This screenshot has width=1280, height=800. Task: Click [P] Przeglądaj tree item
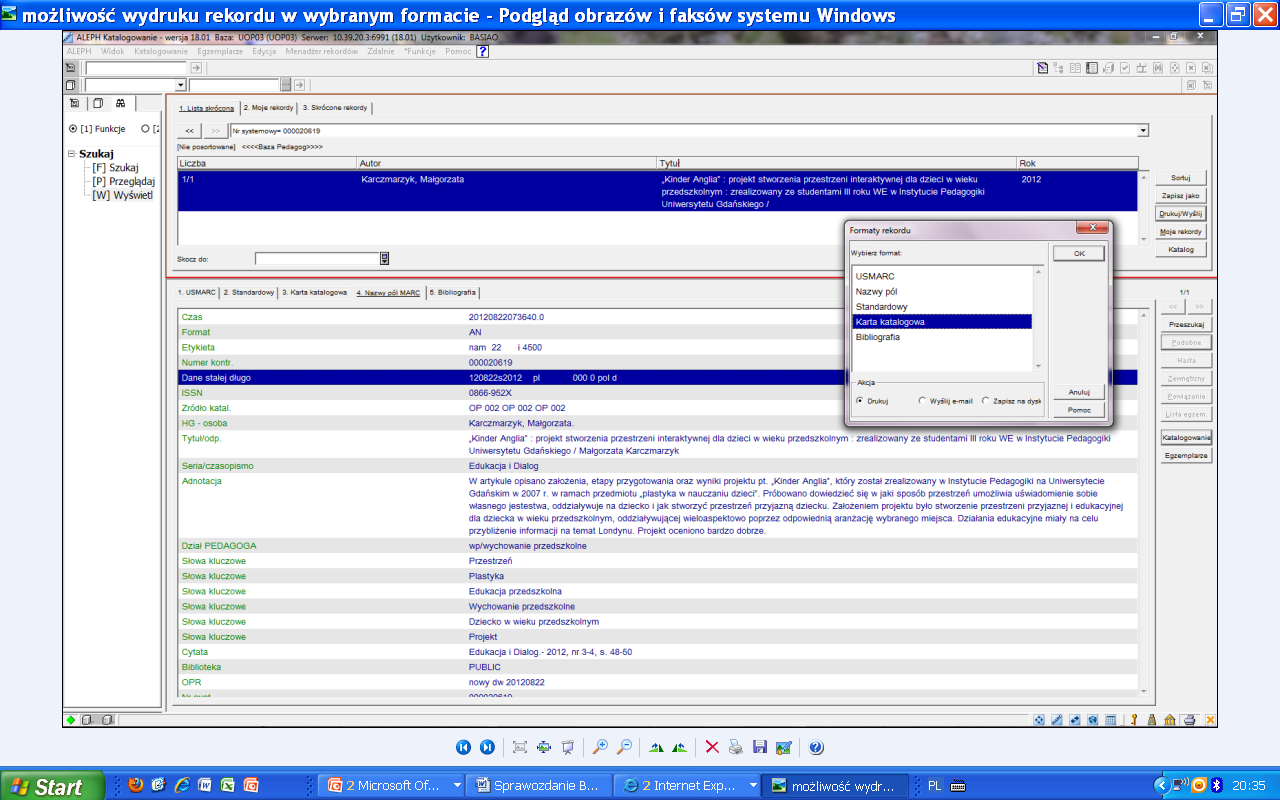123,181
